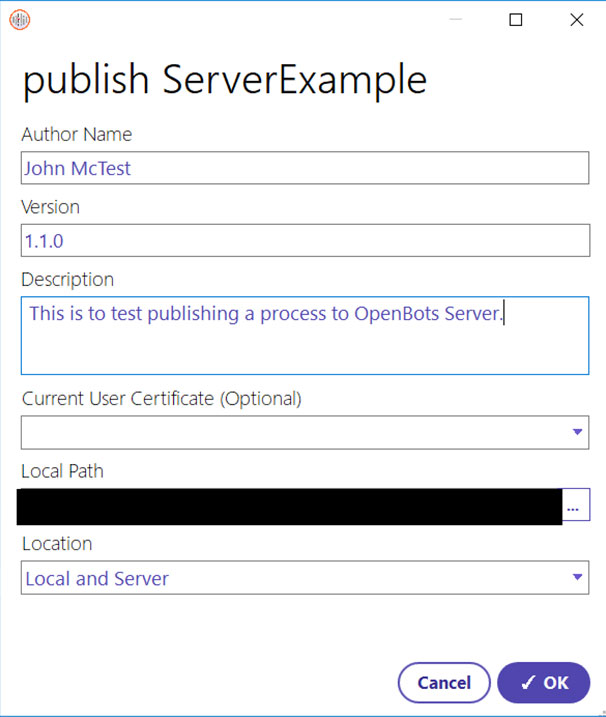Screen dimensions: 606x717
Task: Confirm publishing with the OK button
Action: point(544,683)
